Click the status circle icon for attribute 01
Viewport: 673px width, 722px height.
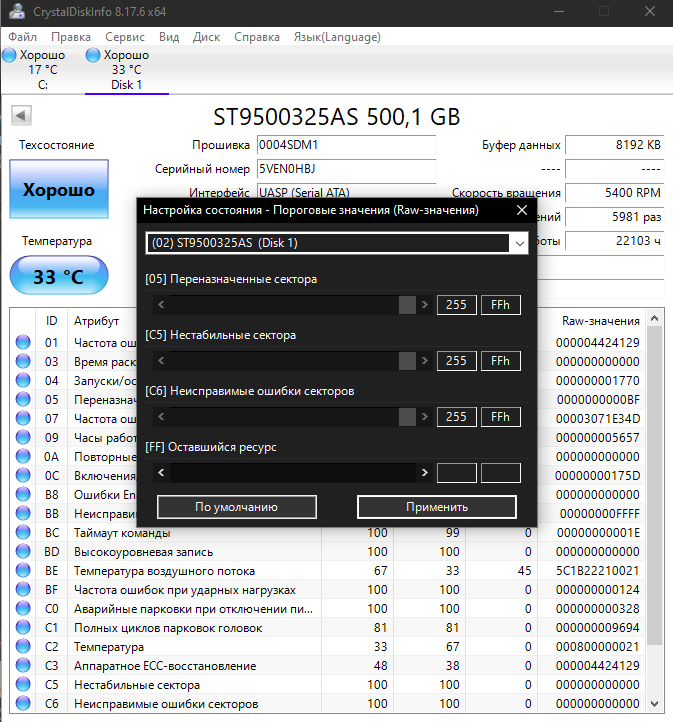coord(23,342)
